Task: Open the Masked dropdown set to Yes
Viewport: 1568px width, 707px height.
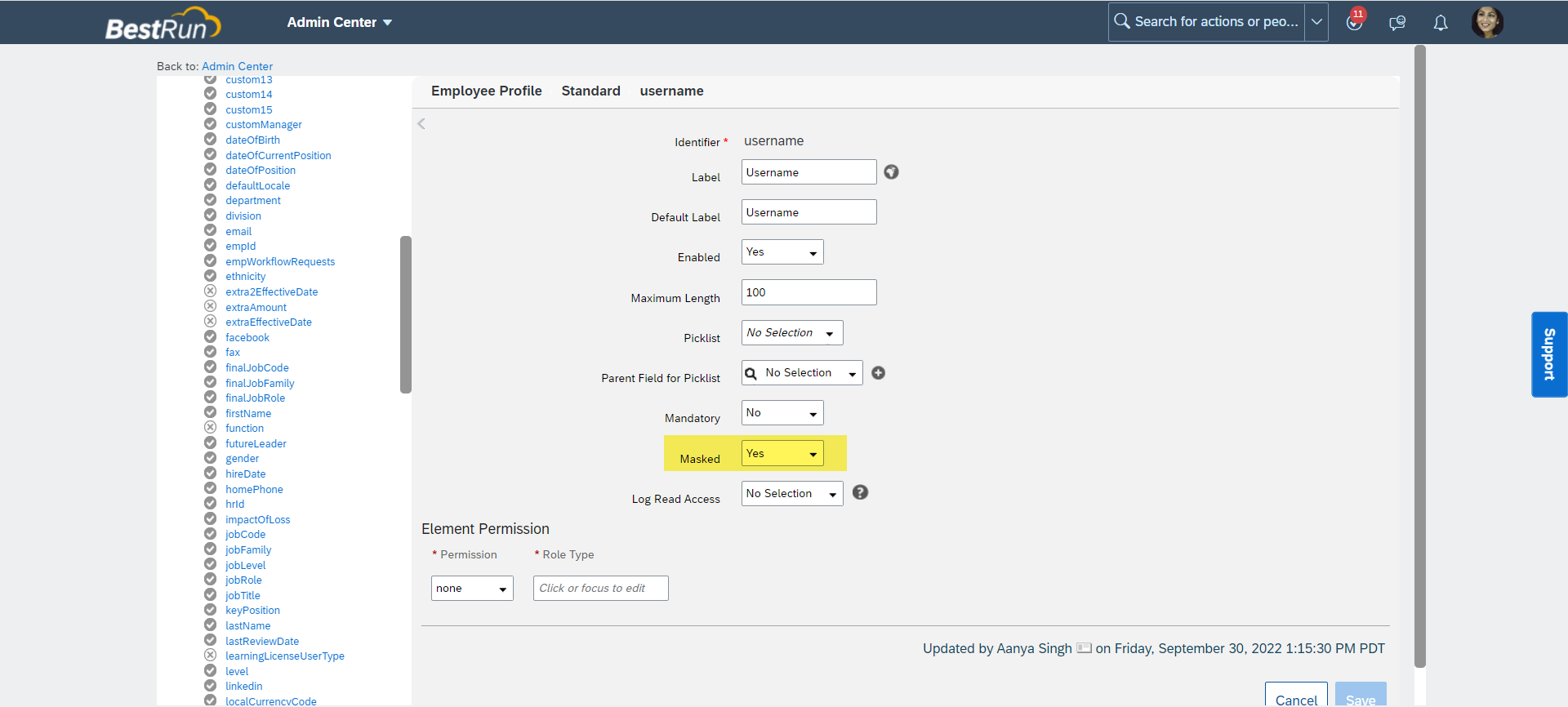Action: pos(782,453)
